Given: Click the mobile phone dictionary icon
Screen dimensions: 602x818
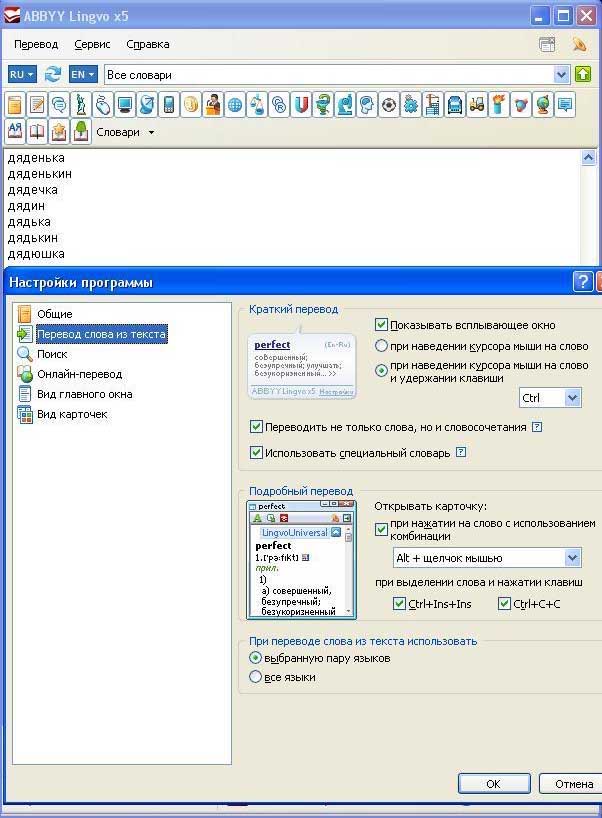Looking at the screenshot, I should 169,105.
